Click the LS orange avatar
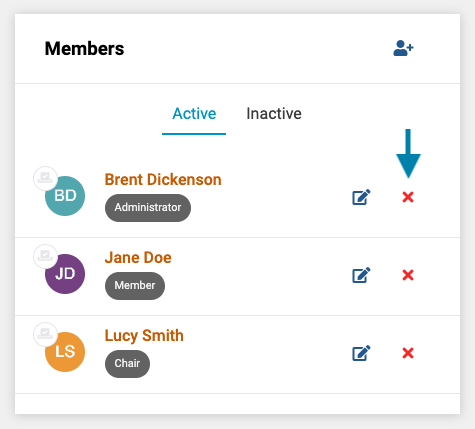Viewport: 475px width, 429px height. tap(65, 352)
